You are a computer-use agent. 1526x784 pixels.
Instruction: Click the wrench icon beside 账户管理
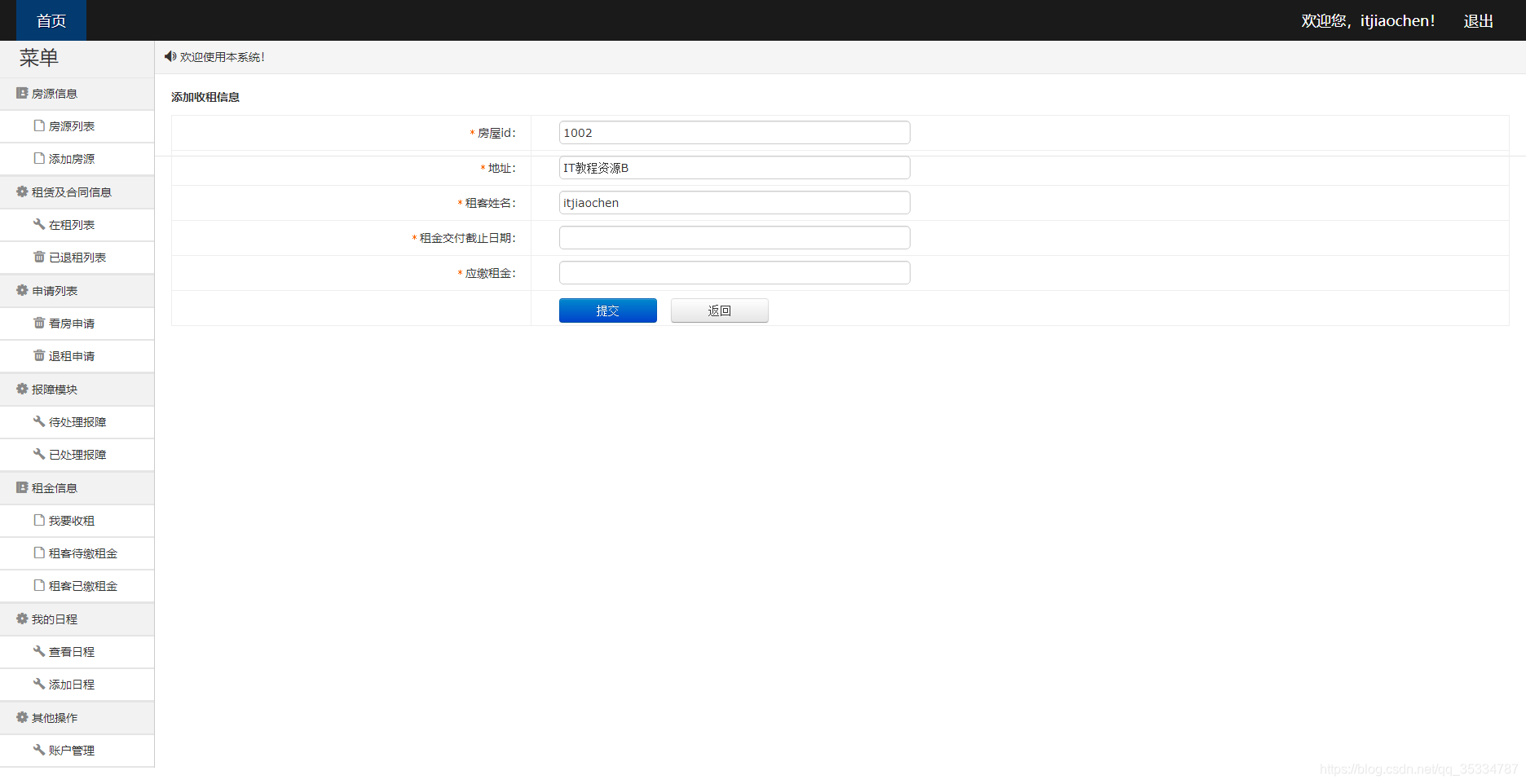click(39, 750)
